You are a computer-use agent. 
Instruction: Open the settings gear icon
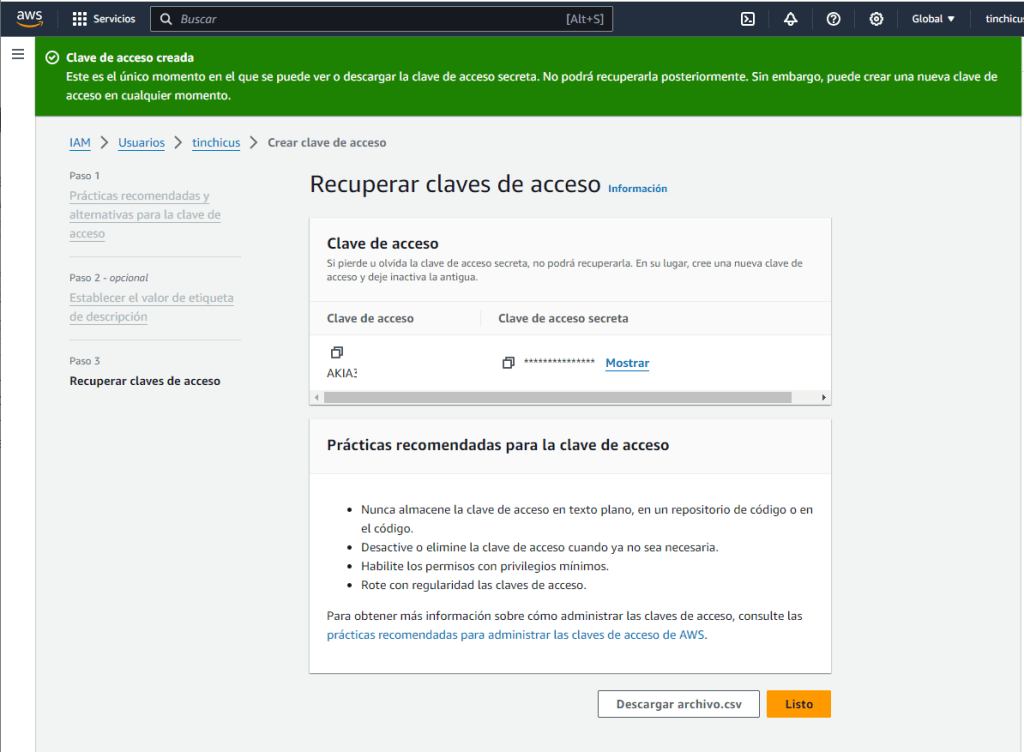point(876,19)
